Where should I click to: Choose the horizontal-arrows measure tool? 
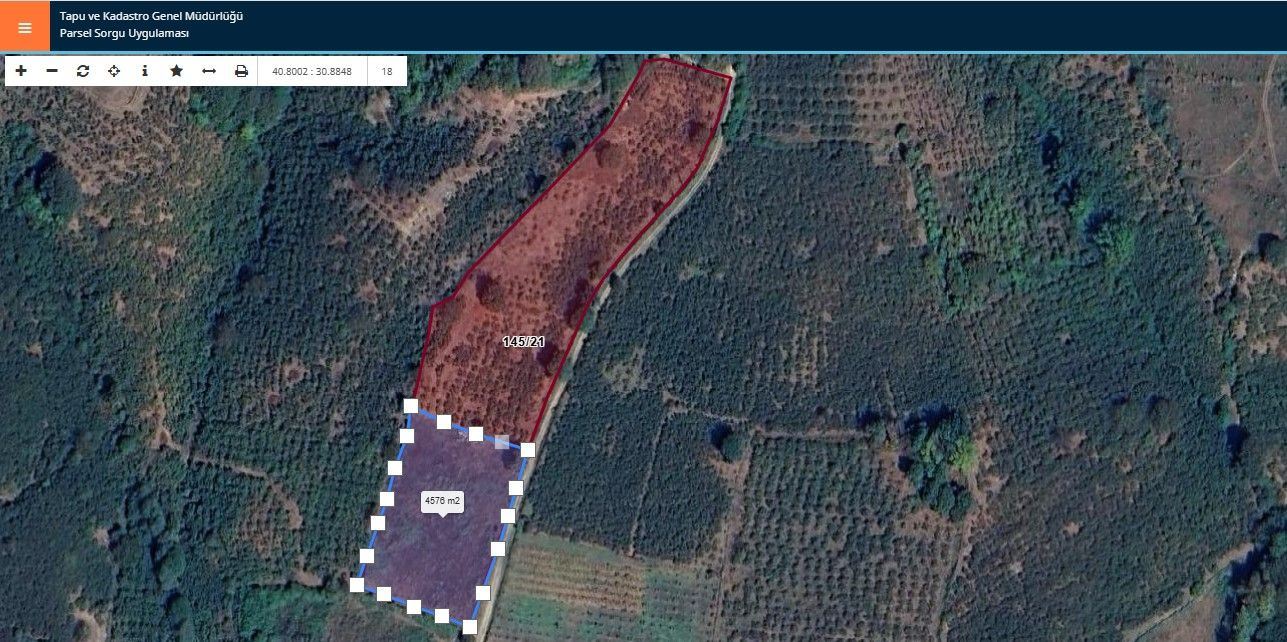point(209,71)
